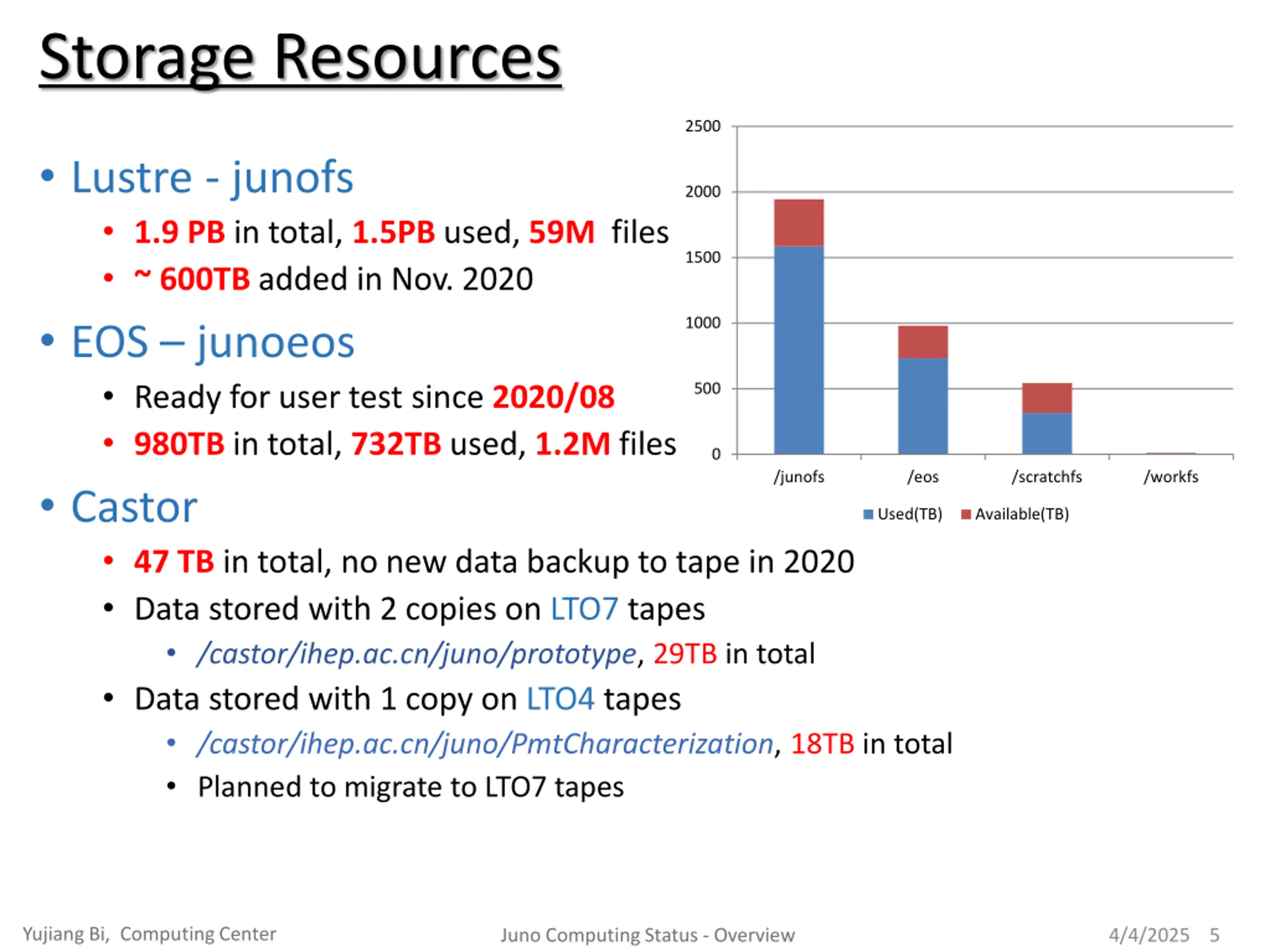Viewport: 1270px width, 952px height.
Task: Click the 47 TB total text
Action: 174,561
